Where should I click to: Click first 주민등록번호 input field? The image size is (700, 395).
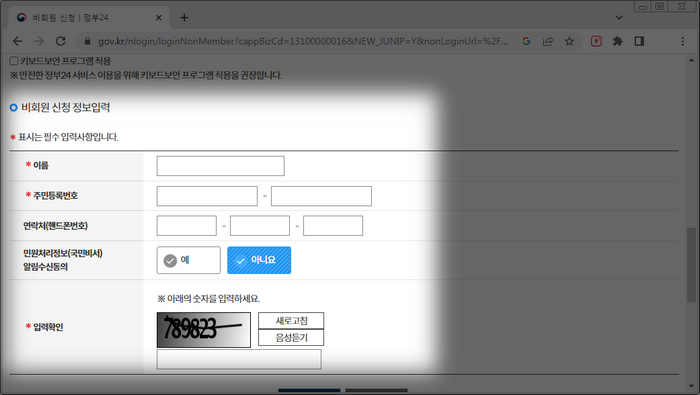[x=207, y=196]
